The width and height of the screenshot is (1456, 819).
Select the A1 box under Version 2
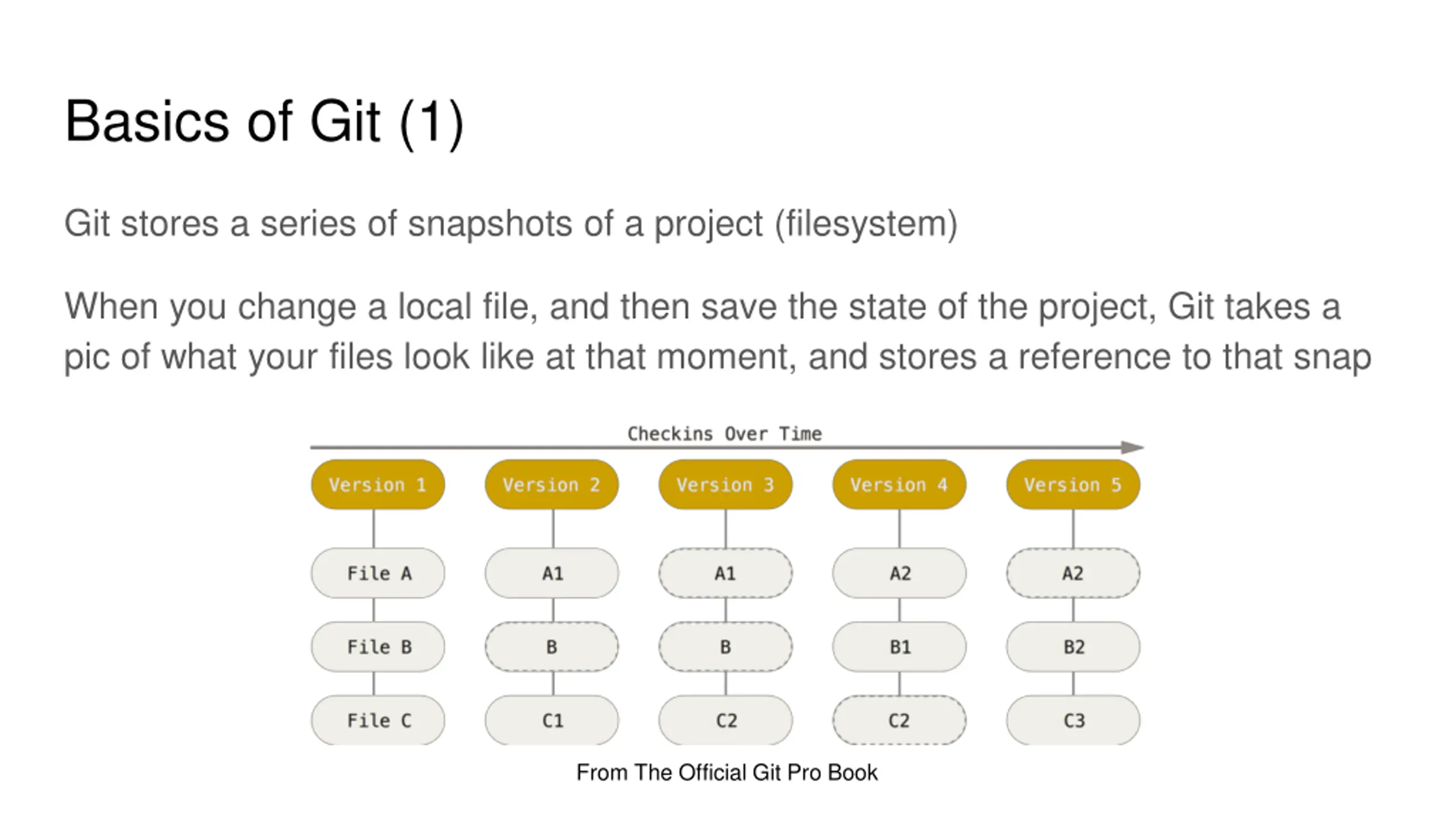pyautogui.click(x=552, y=573)
